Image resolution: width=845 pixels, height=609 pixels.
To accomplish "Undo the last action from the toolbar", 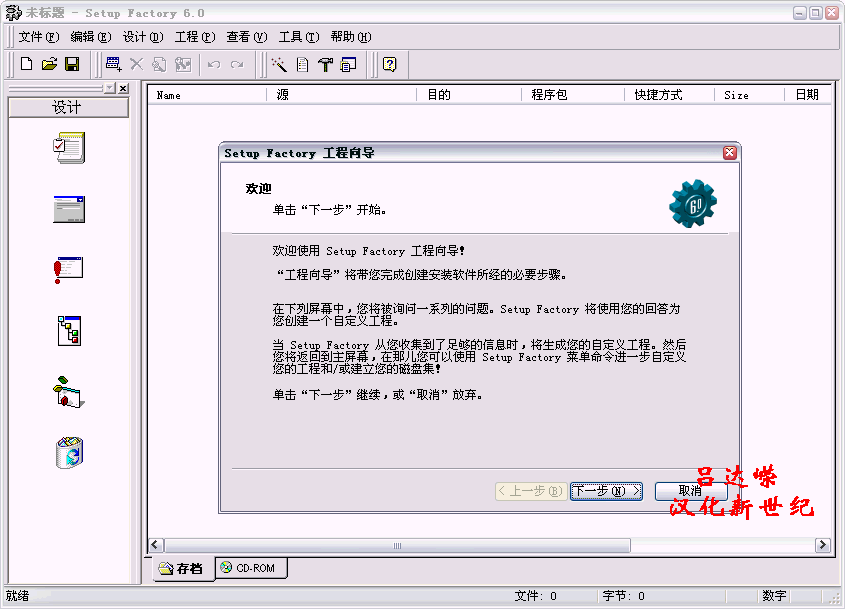I will coord(215,64).
